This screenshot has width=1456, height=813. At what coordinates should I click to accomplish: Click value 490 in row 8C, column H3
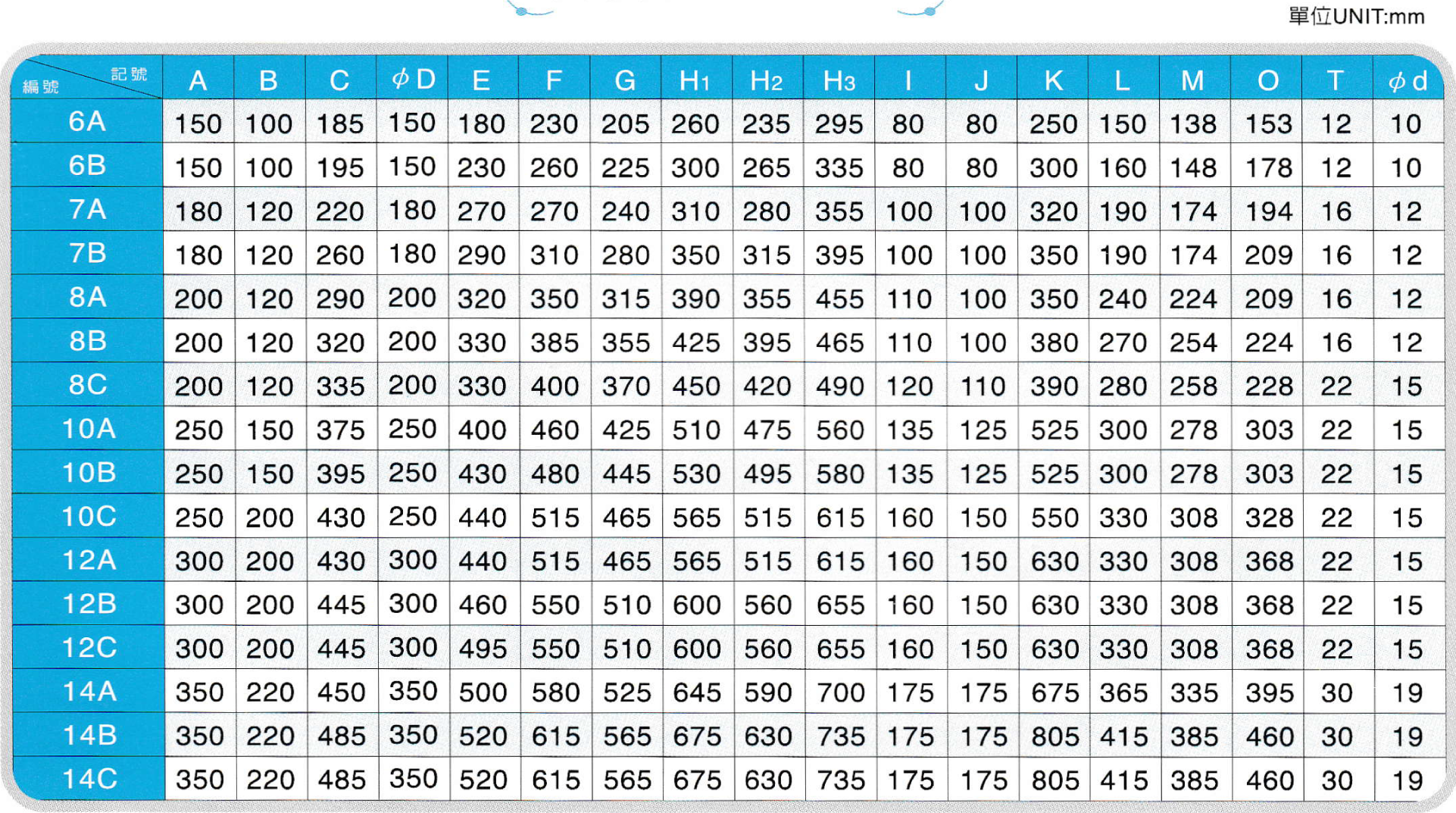839,387
